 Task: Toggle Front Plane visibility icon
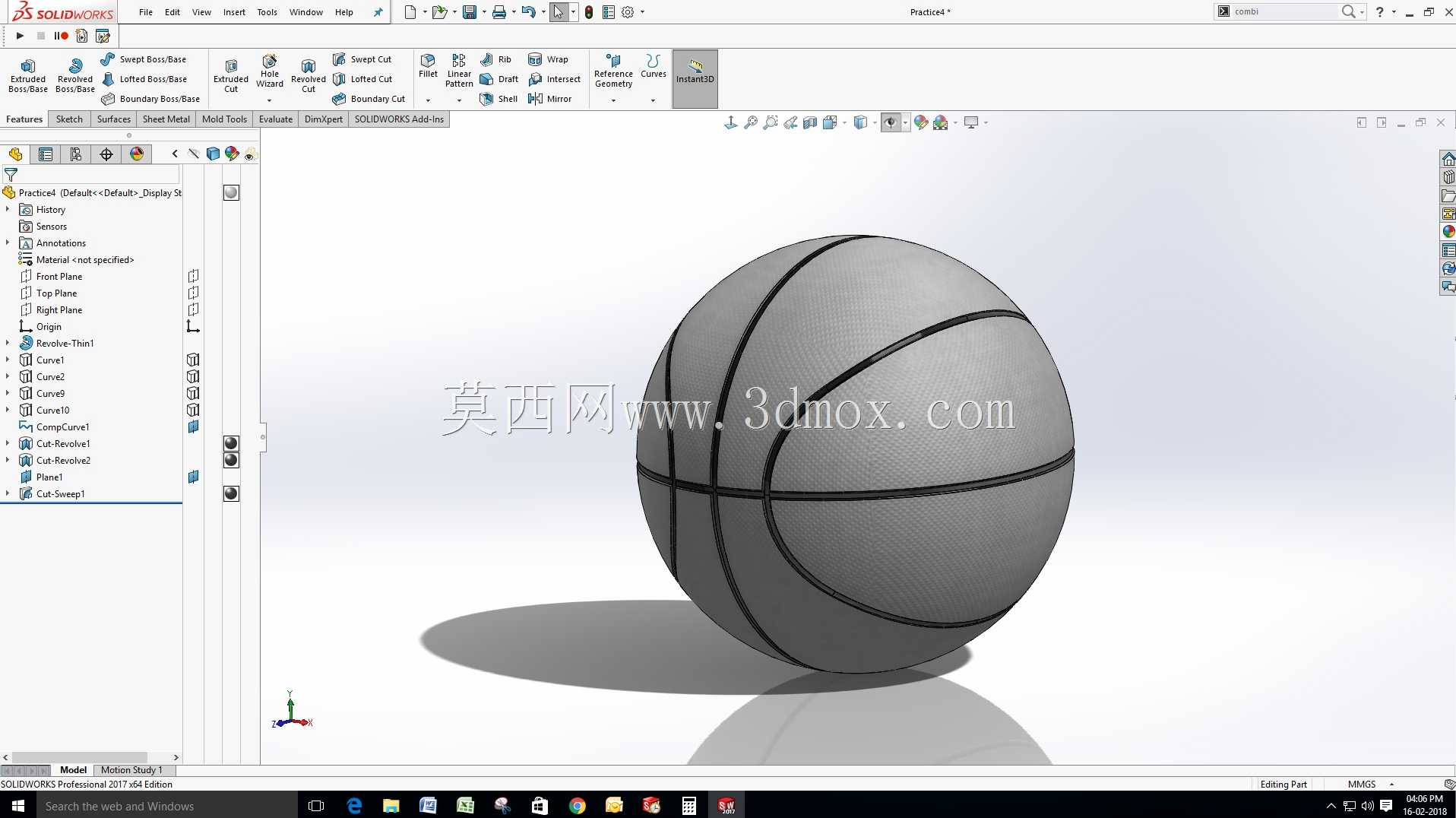(193, 276)
